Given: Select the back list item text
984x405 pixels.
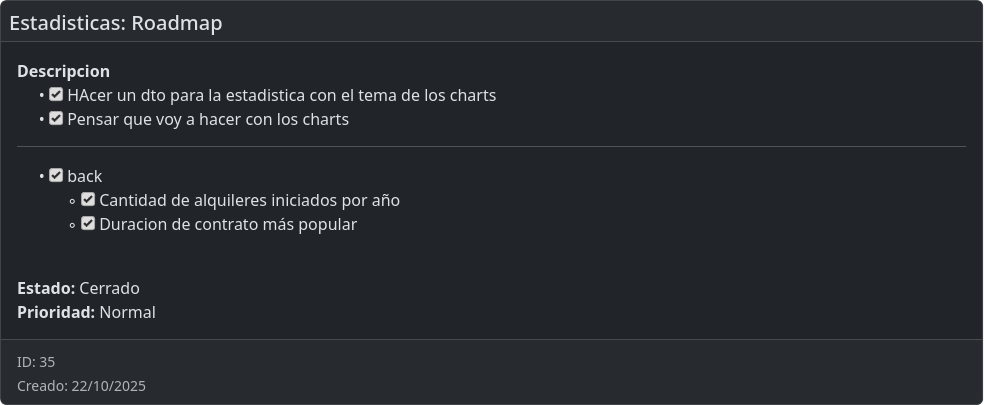Looking at the screenshot, I should coord(85,177).
